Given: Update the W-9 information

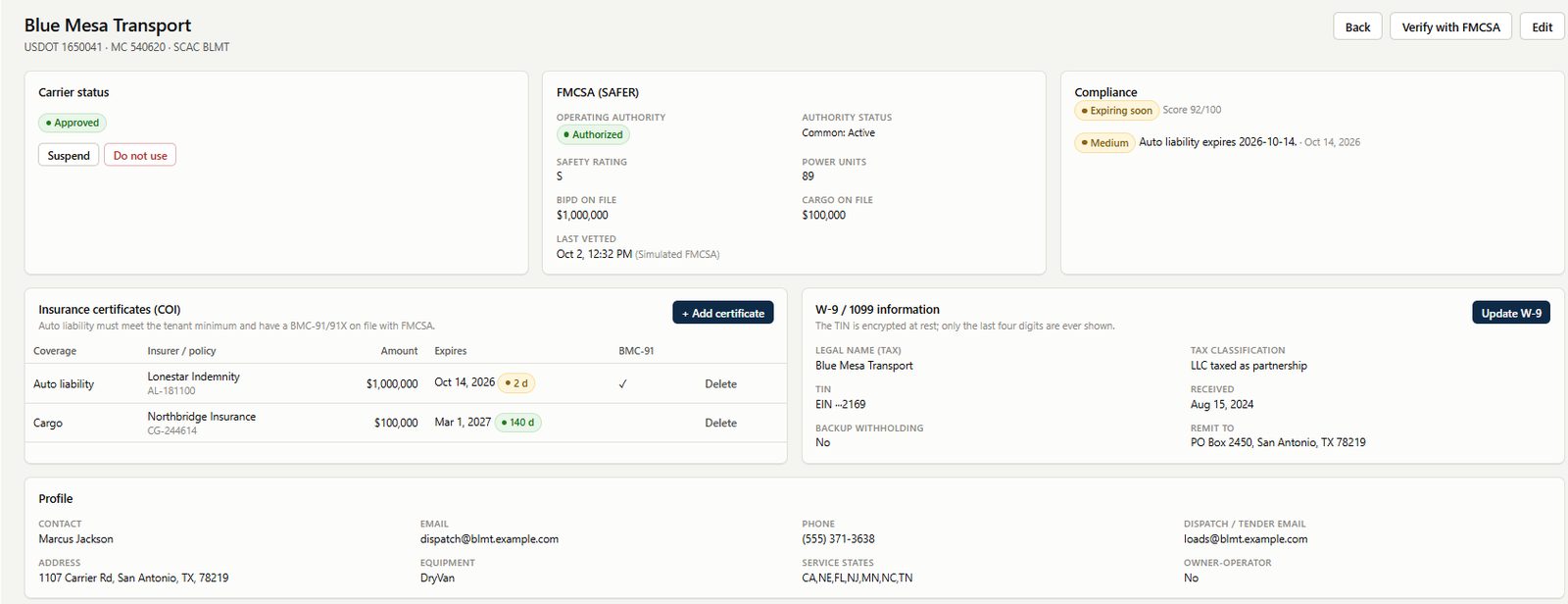Looking at the screenshot, I should pos(1511,313).
